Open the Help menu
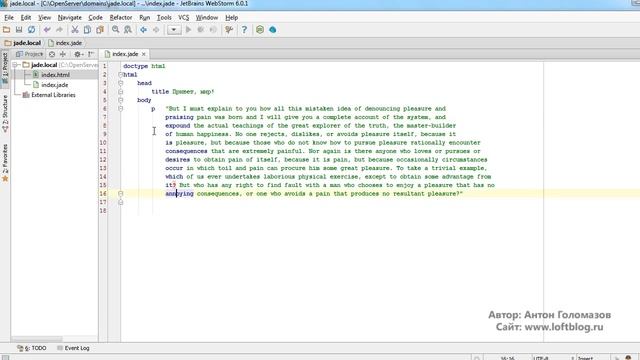The height and width of the screenshot is (360, 640). (x=231, y=18)
